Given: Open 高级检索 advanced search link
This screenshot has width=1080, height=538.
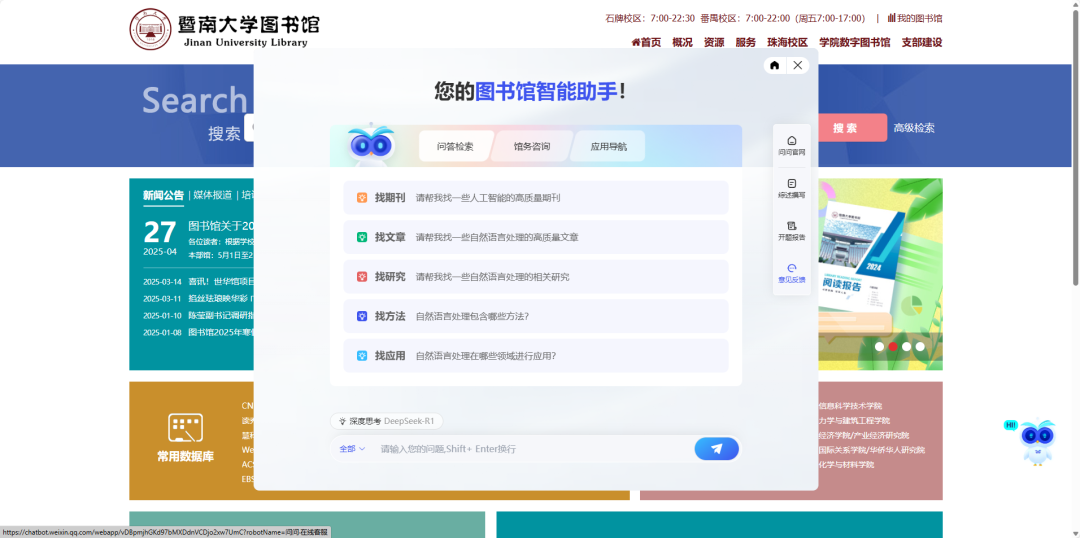Looking at the screenshot, I should click(914, 128).
